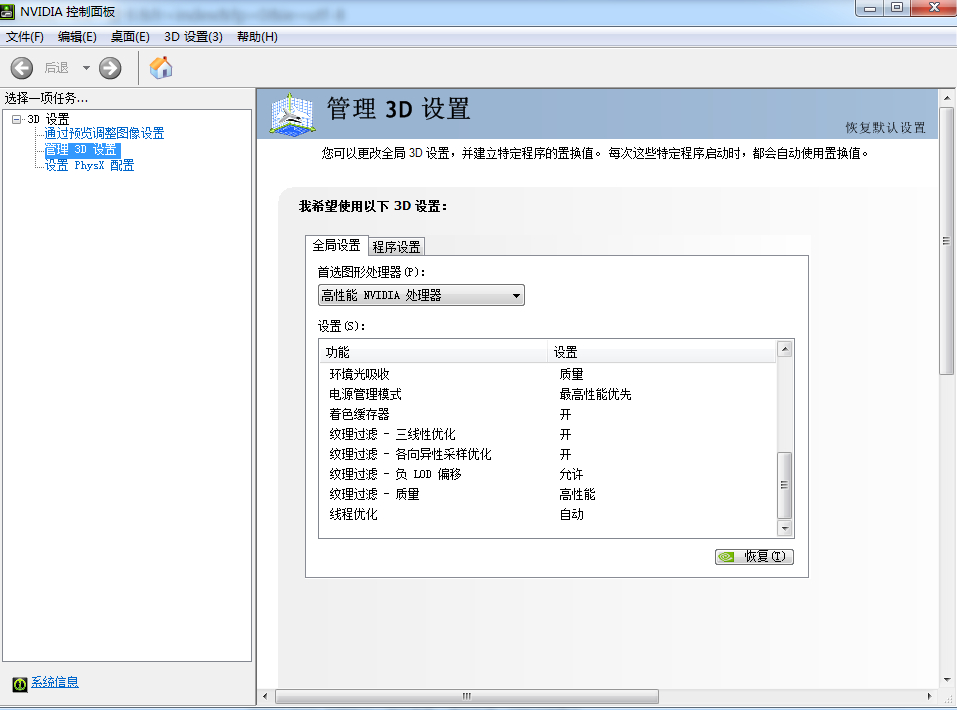957x710 pixels.
Task: Select the 纹理过滤 - 质量 row
Action: coord(547,494)
